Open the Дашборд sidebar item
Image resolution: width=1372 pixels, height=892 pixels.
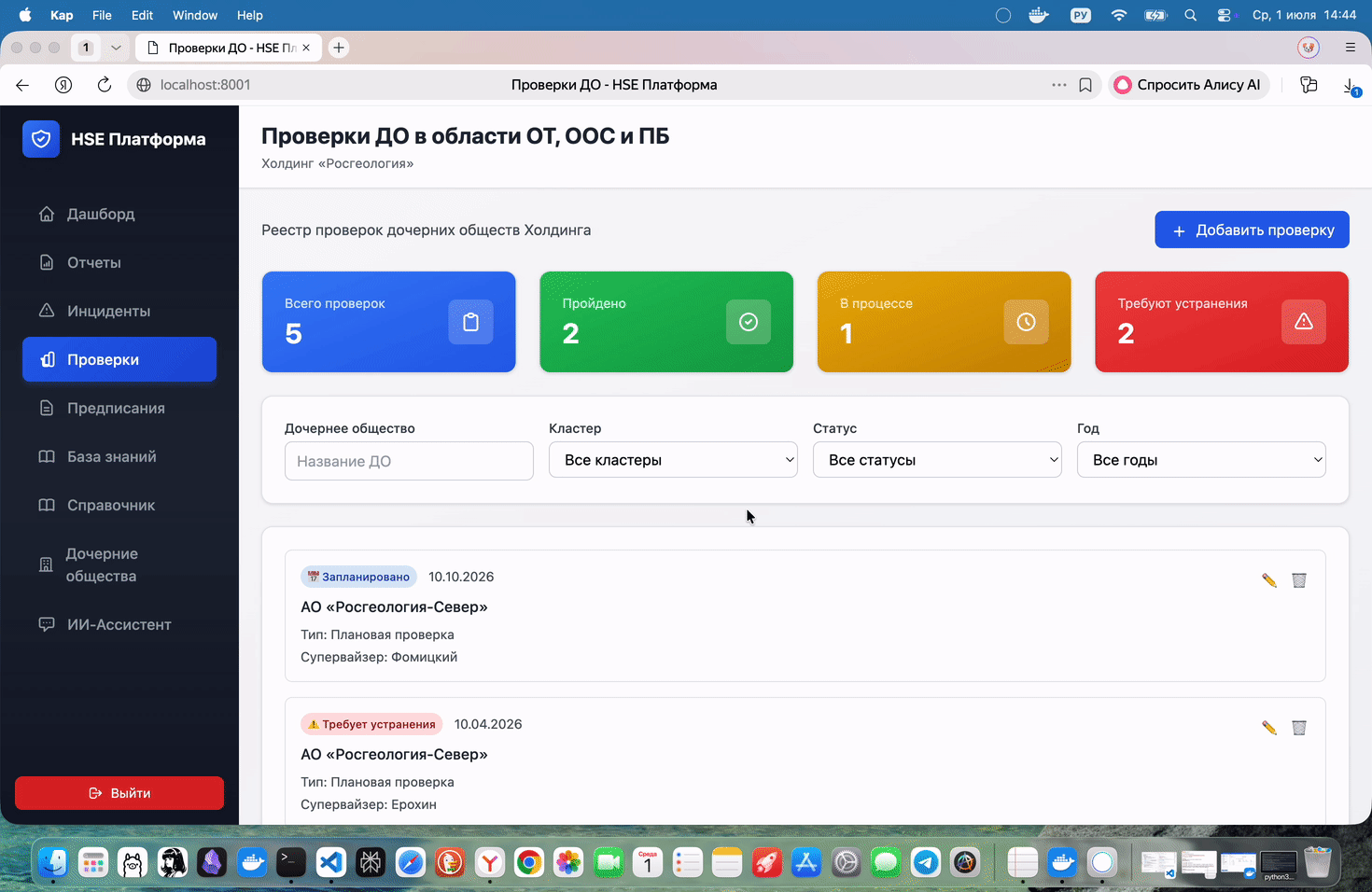119,214
